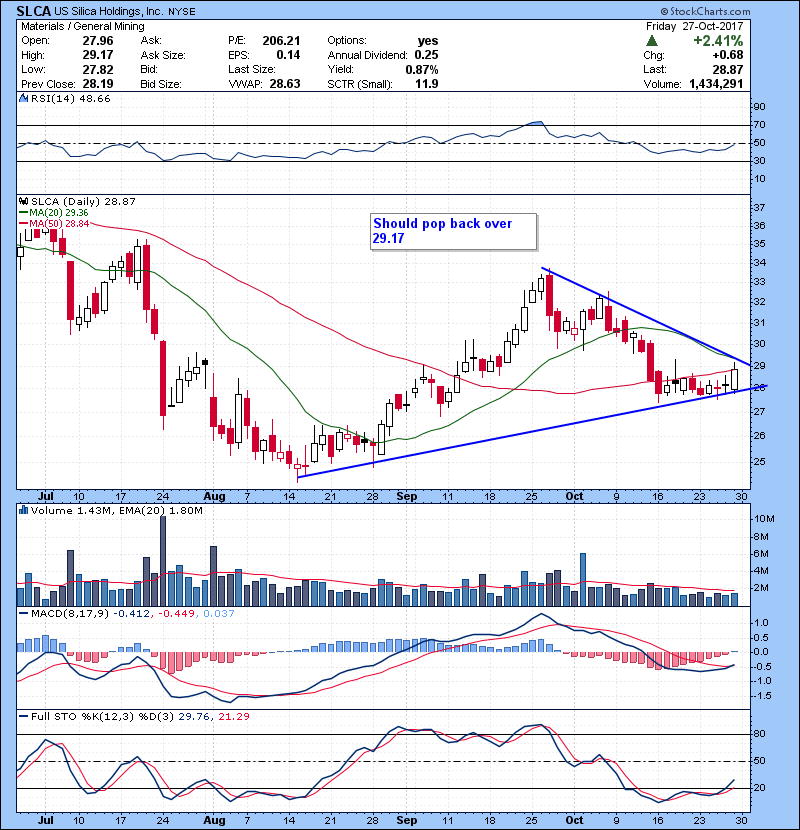Screen dimensions: 800x830
Task: Click the MA(50) 28.84 legend text
Action: 59,224
